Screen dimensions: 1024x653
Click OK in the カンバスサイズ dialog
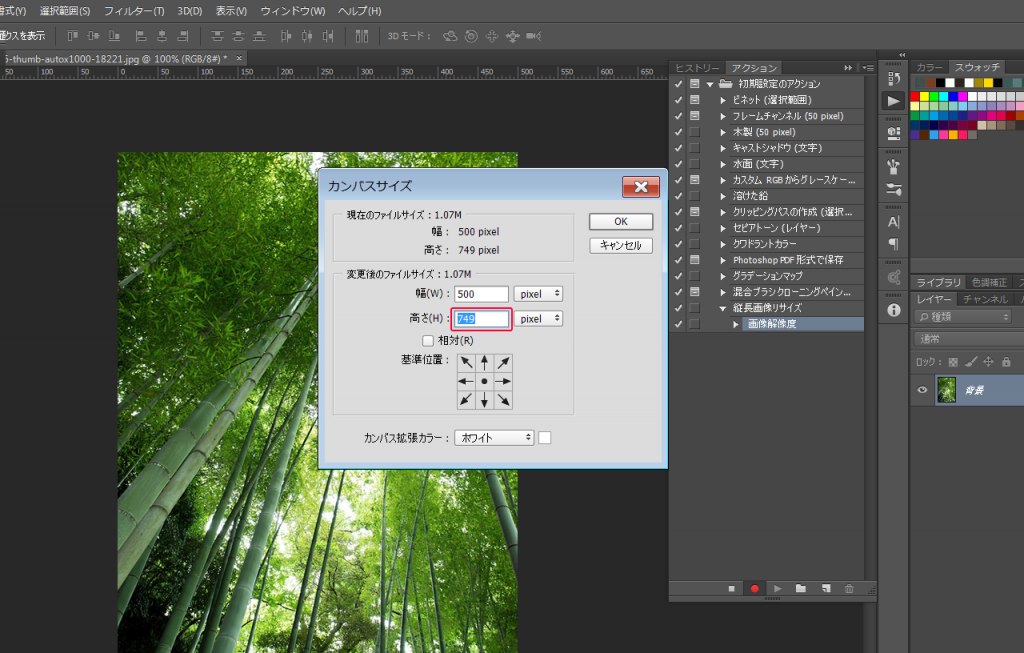click(620, 221)
